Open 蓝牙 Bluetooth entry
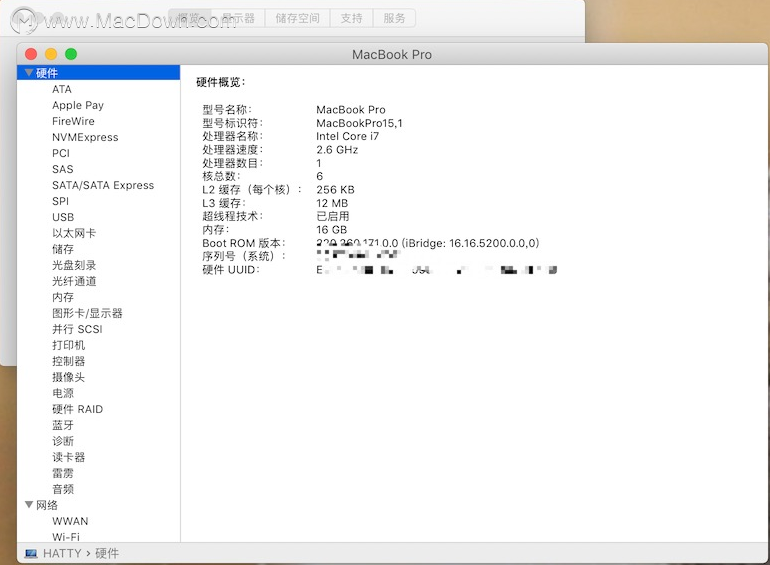The width and height of the screenshot is (770, 565). click(x=63, y=426)
